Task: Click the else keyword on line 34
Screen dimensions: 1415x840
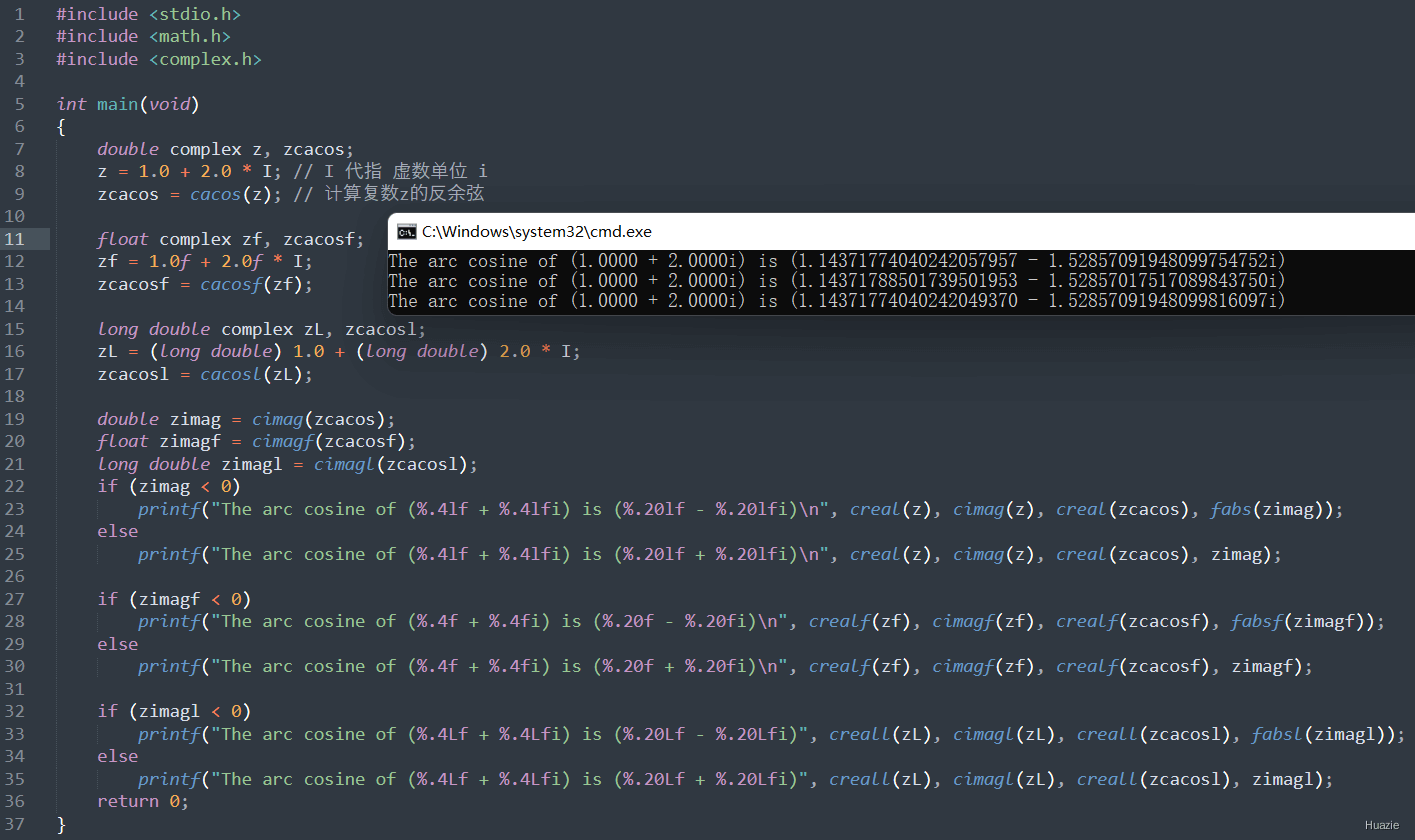Action: click(118, 756)
